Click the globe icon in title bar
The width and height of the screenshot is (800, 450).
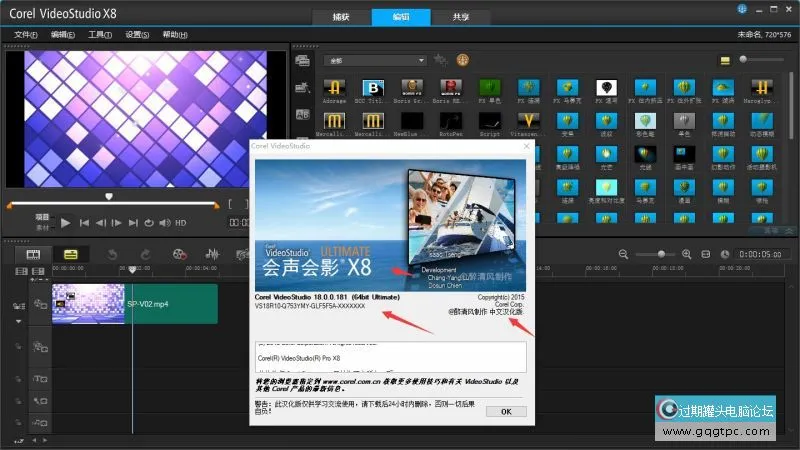pyautogui.click(x=742, y=9)
